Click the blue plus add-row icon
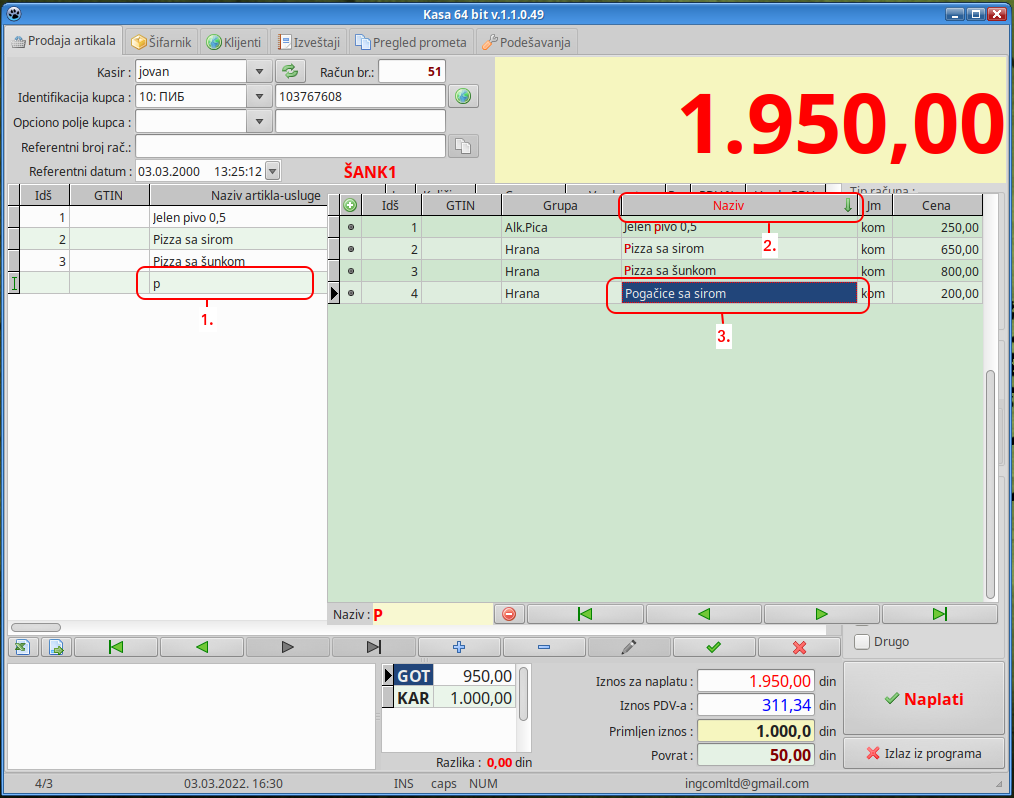The width and height of the screenshot is (1014, 798). click(x=459, y=647)
